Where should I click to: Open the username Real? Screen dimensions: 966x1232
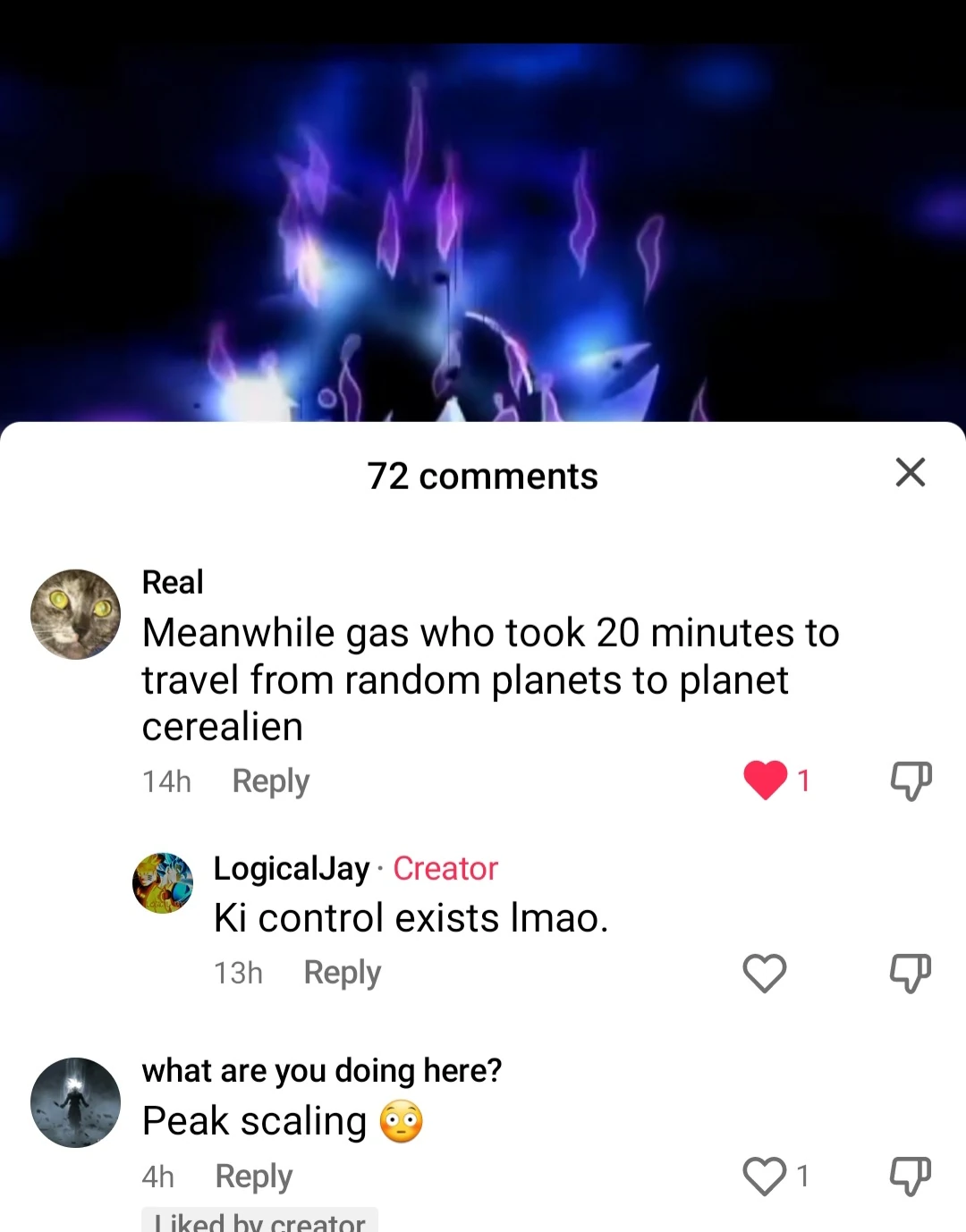tap(173, 582)
